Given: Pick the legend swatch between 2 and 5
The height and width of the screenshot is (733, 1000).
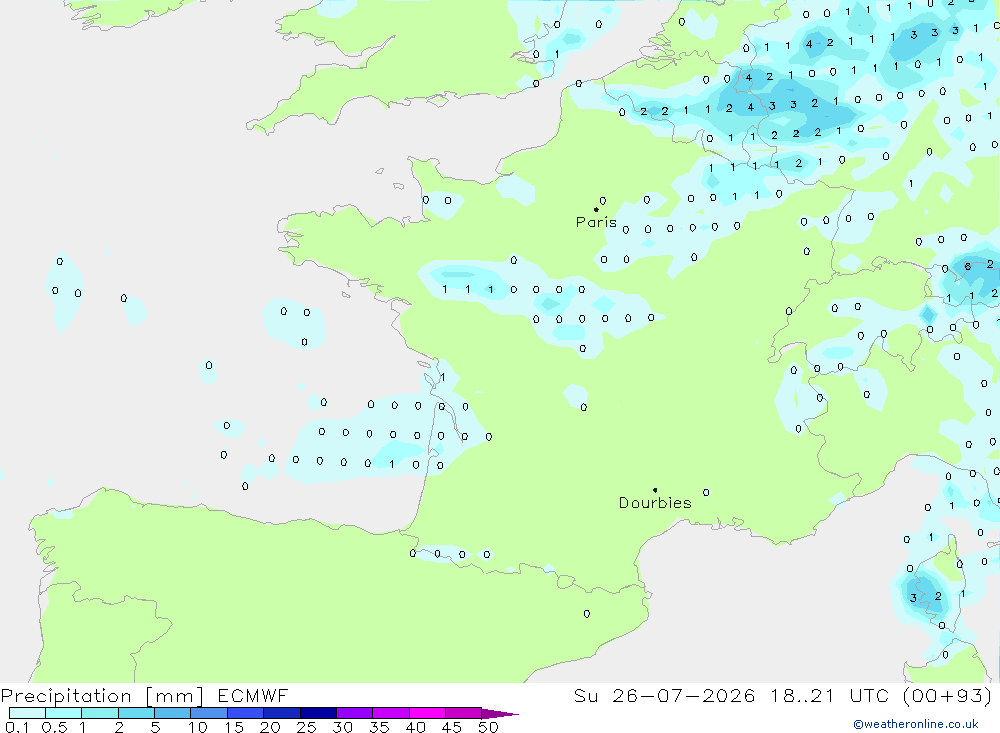Looking at the screenshot, I should pyautogui.click(x=136, y=713).
